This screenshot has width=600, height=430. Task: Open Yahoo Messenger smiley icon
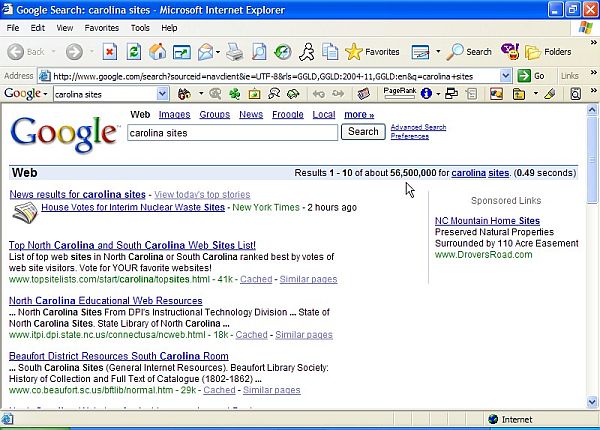coord(510,52)
